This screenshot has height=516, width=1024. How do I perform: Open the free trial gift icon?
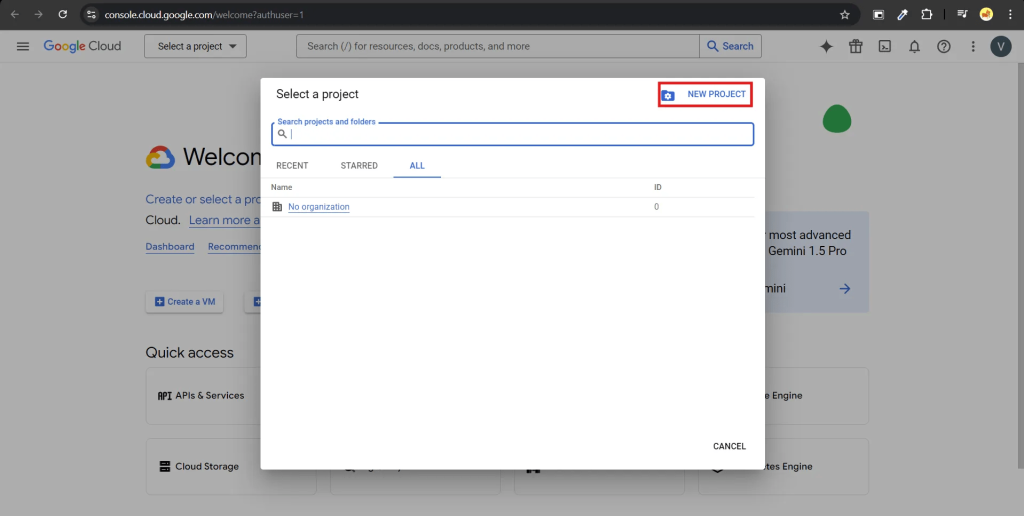[x=855, y=46]
